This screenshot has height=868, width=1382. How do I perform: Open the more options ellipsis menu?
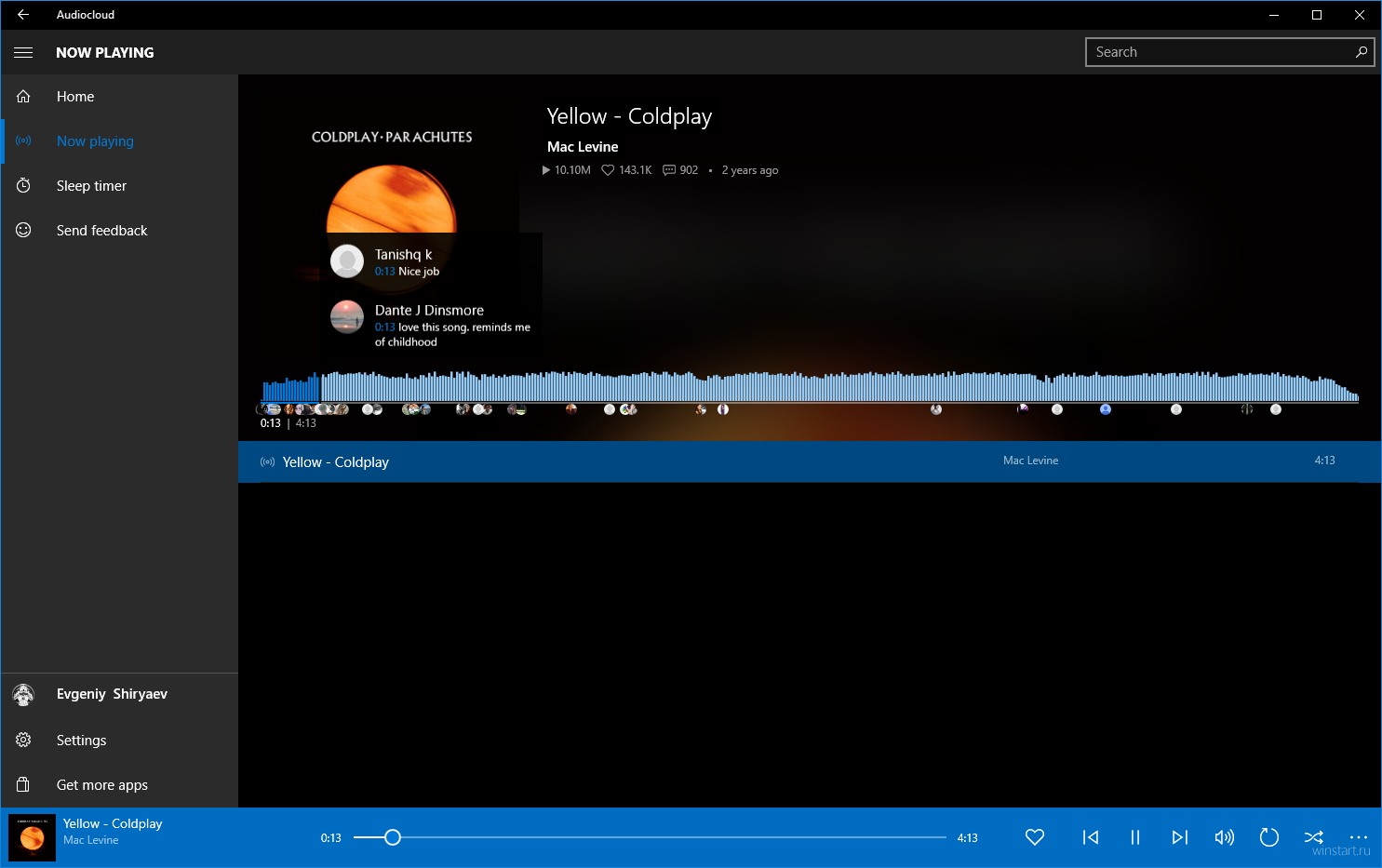[x=1359, y=837]
